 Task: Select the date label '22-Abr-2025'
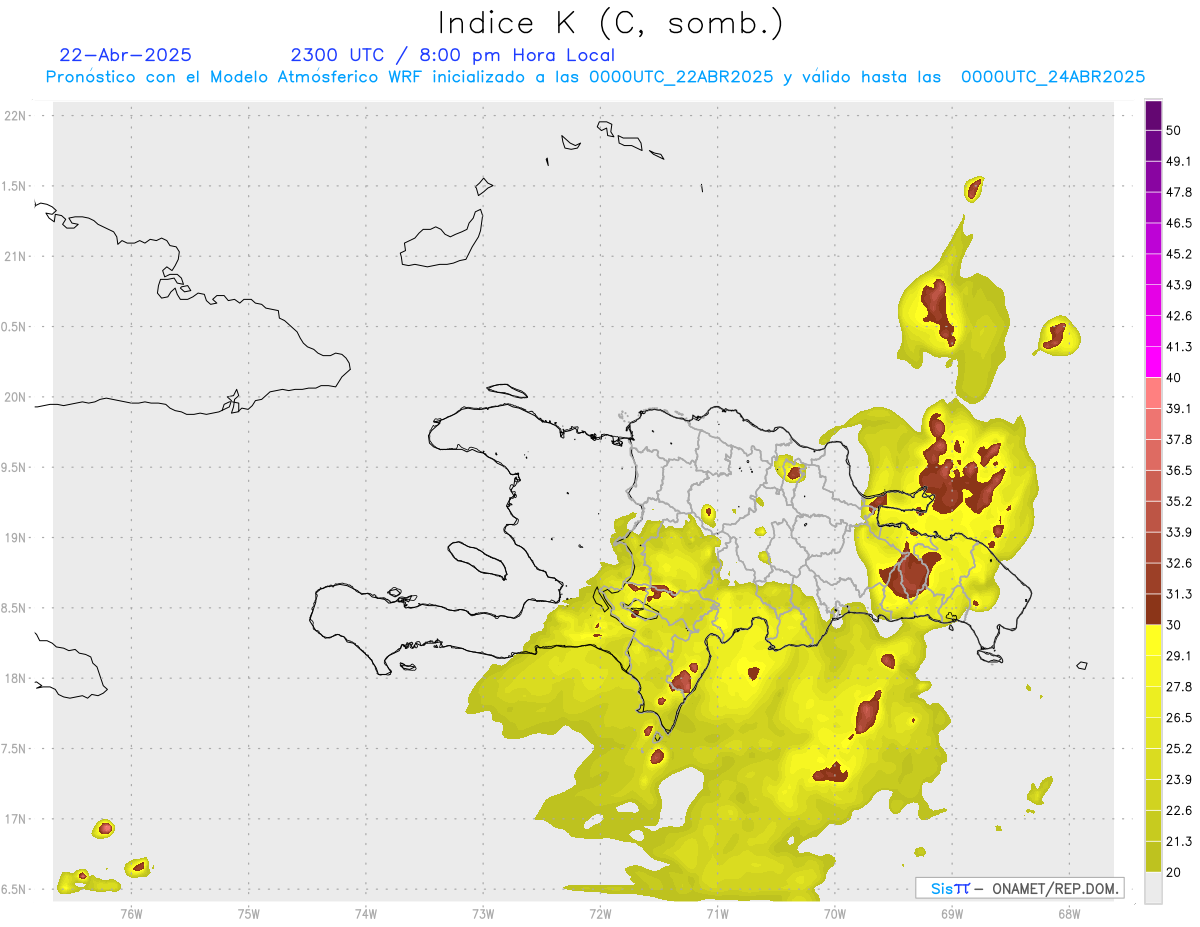pos(126,55)
